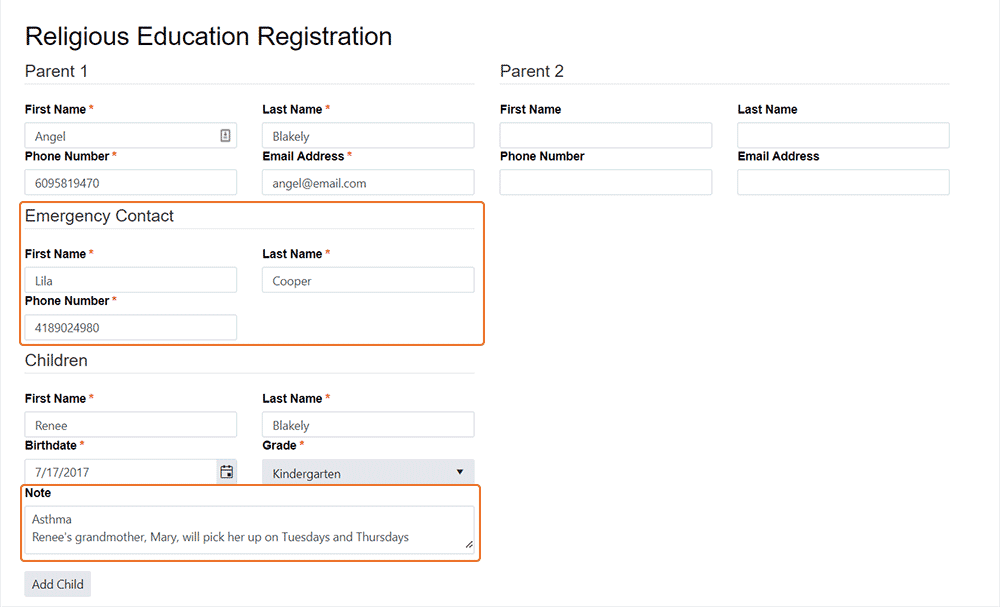
Task: Click Emergency Contact First Name field Lila
Action: 131,281
